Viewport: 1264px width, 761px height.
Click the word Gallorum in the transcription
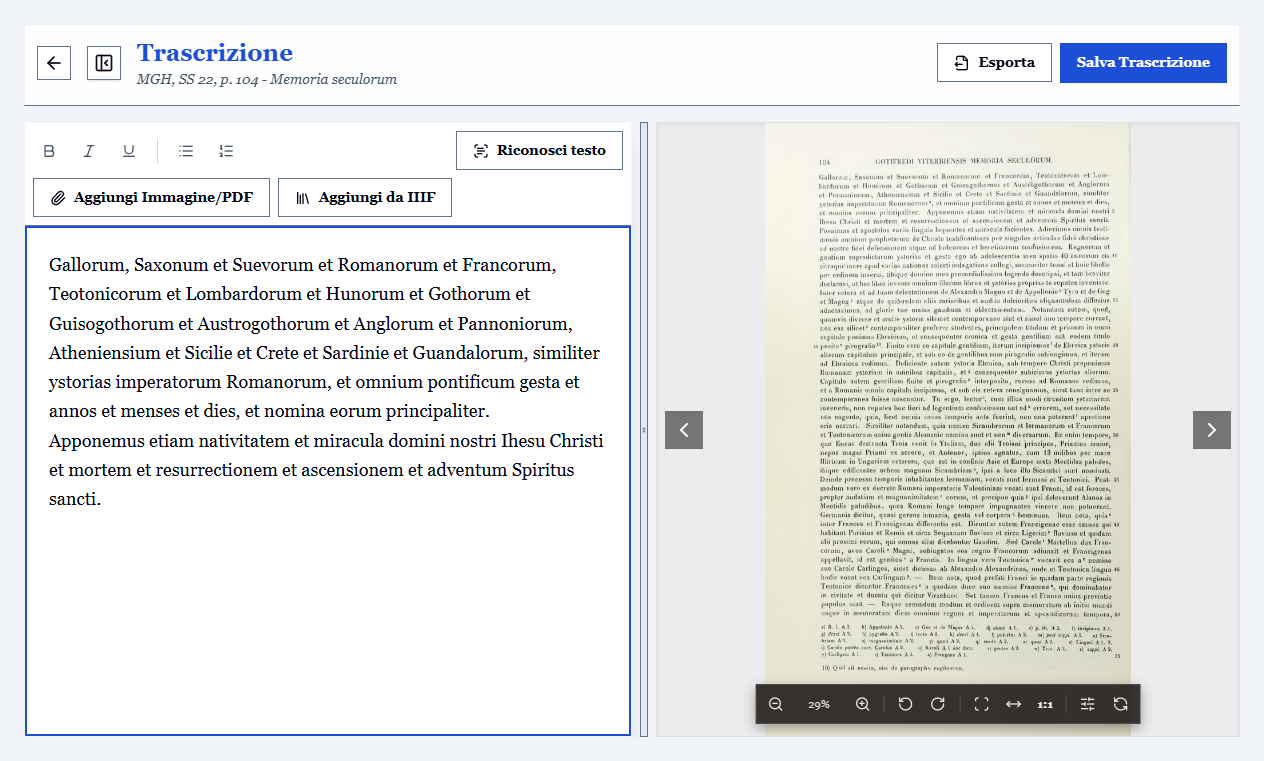pyautogui.click(x=89, y=266)
